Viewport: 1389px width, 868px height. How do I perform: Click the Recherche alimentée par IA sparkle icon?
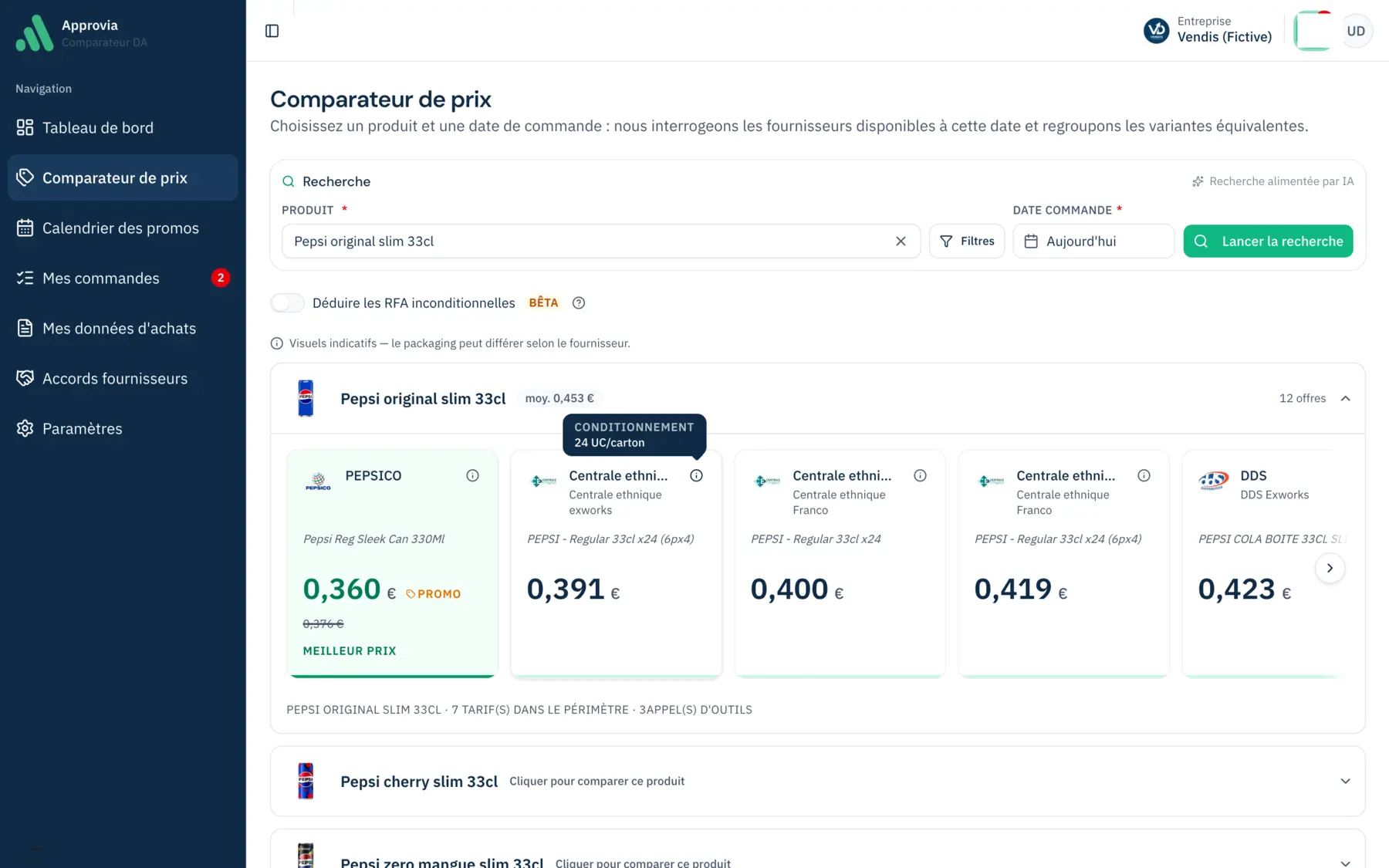[1198, 181]
